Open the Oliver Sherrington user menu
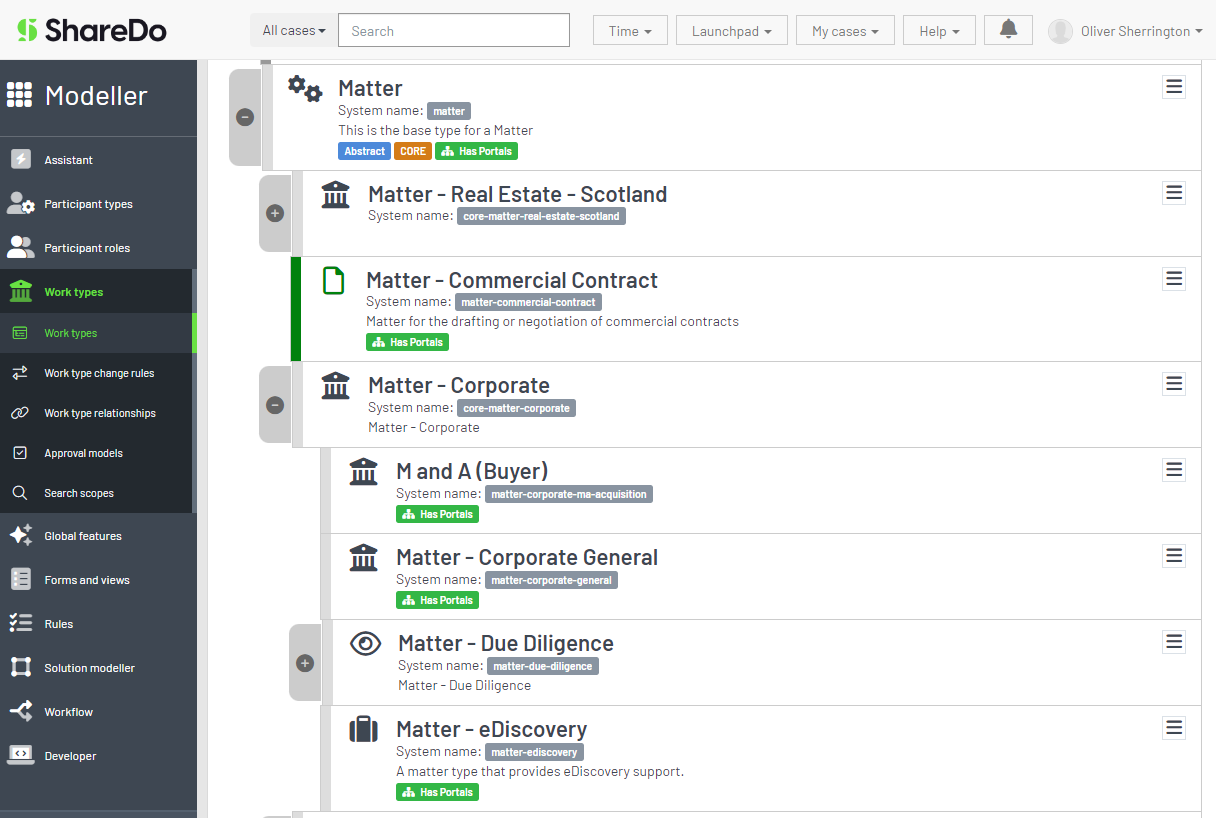Viewport: 1216px width, 818px height. (1125, 30)
